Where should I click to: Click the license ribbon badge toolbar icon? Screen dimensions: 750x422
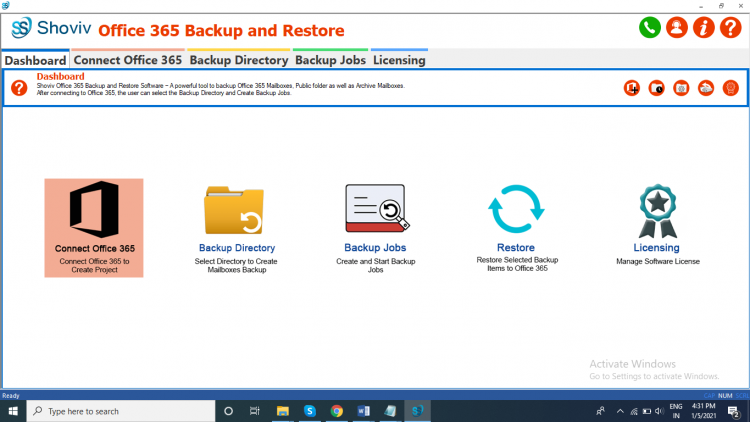730,88
